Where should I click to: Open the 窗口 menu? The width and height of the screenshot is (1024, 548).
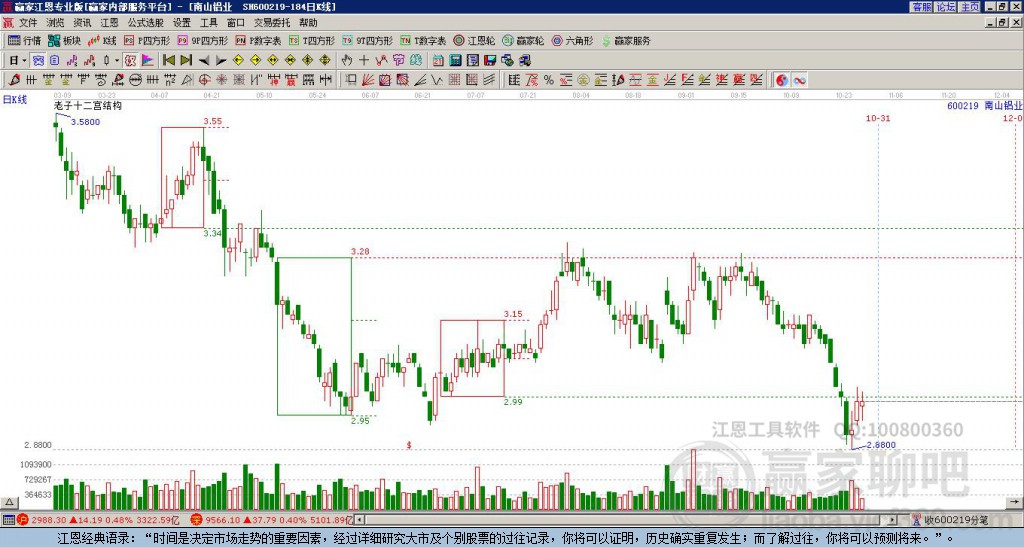(236, 23)
